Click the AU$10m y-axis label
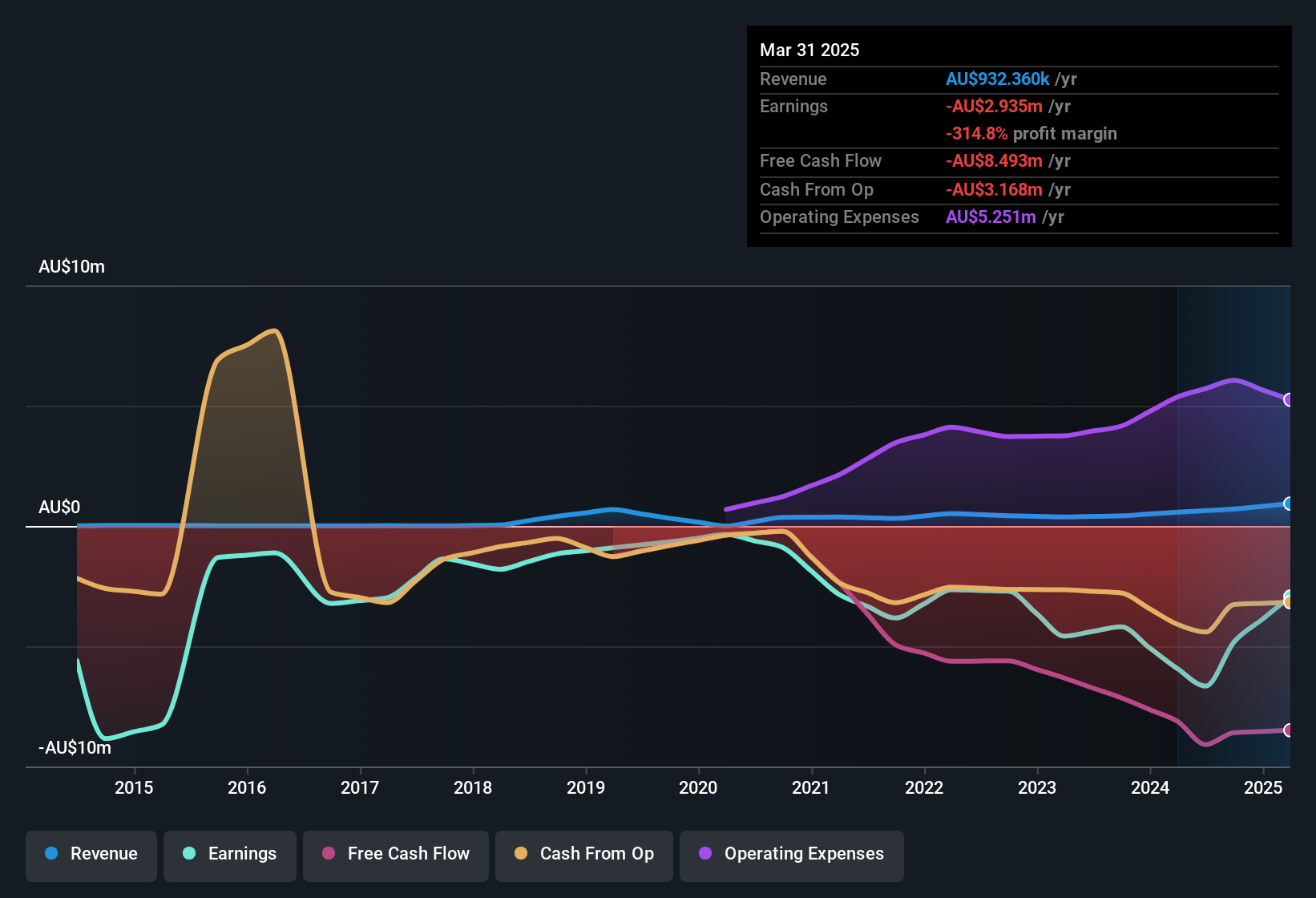This screenshot has width=1316, height=898. click(72, 267)
